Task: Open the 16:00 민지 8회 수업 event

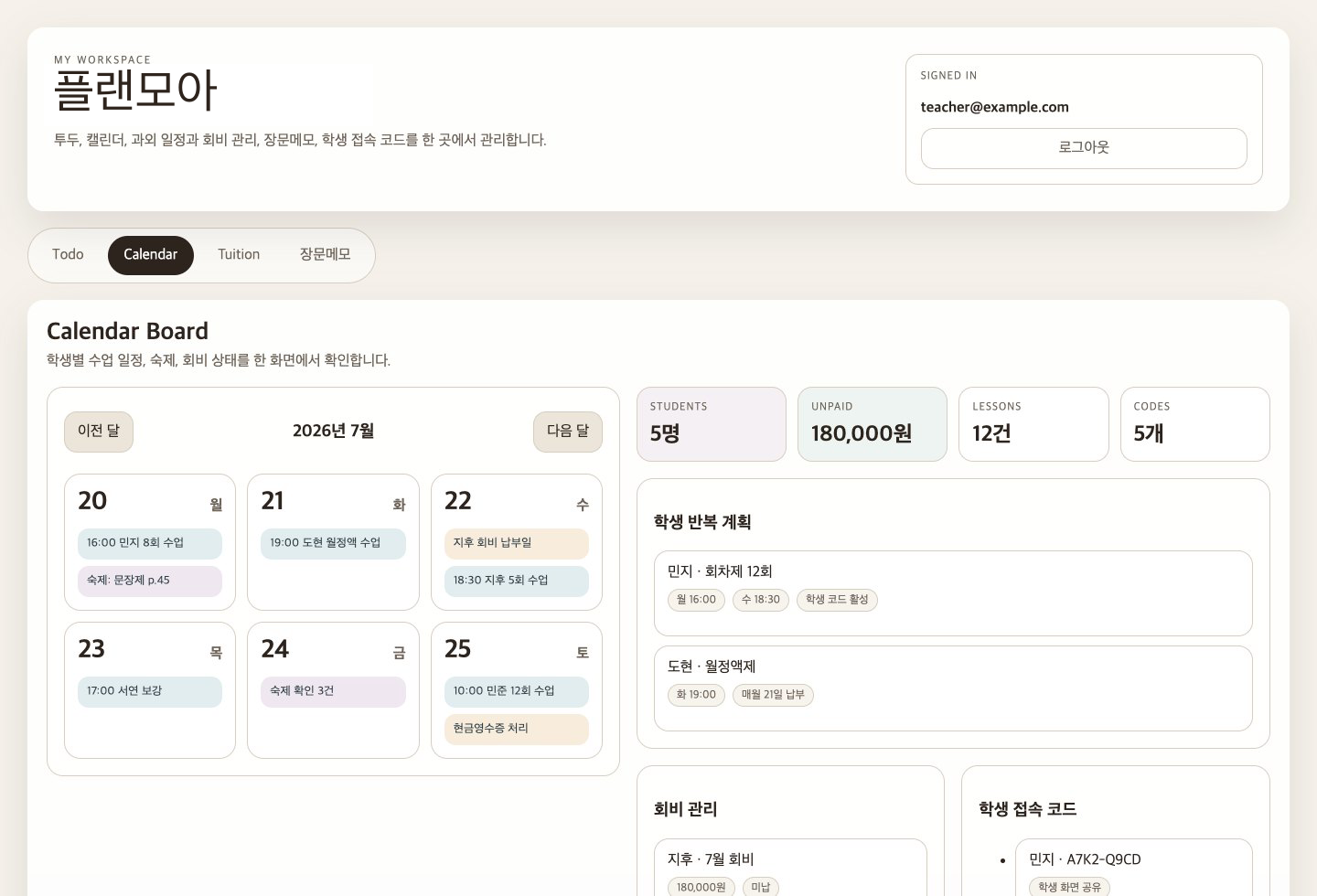Action: click(150, 543)
